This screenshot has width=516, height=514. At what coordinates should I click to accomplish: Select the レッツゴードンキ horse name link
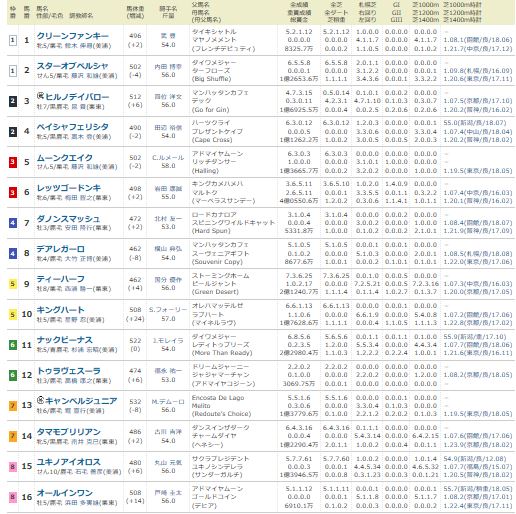(69, 188)
